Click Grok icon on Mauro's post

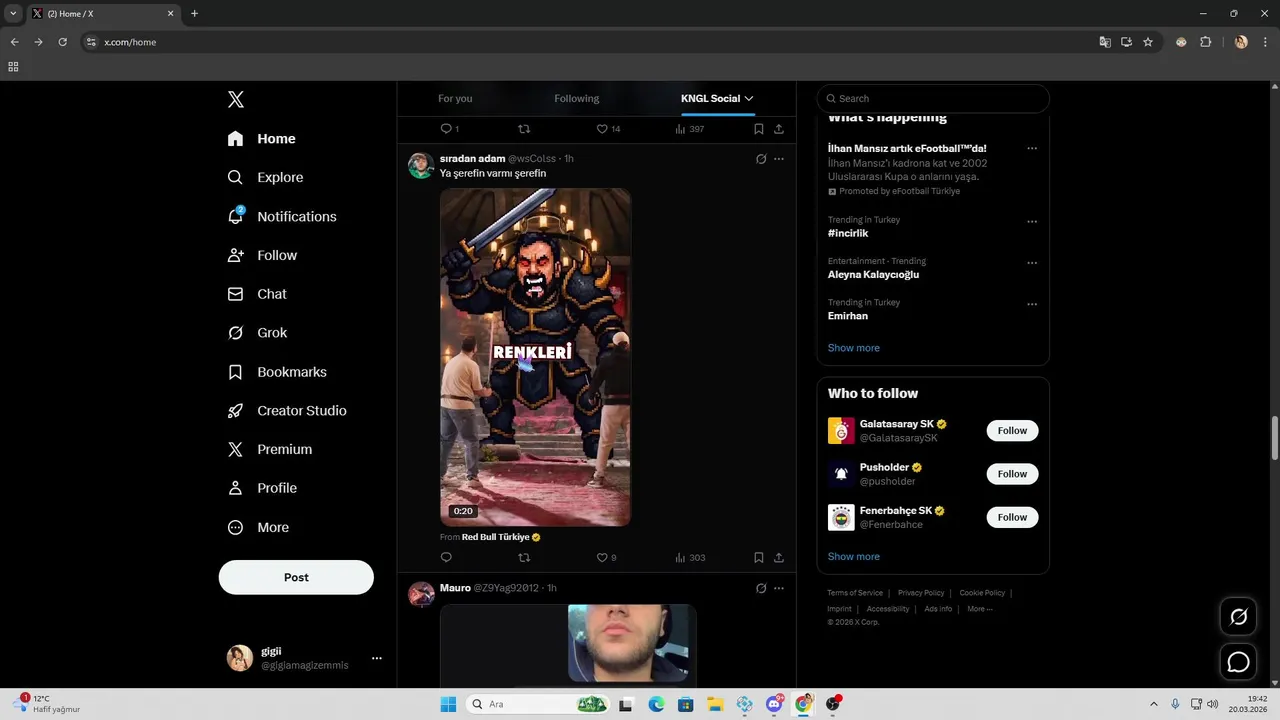coord(761,588)
